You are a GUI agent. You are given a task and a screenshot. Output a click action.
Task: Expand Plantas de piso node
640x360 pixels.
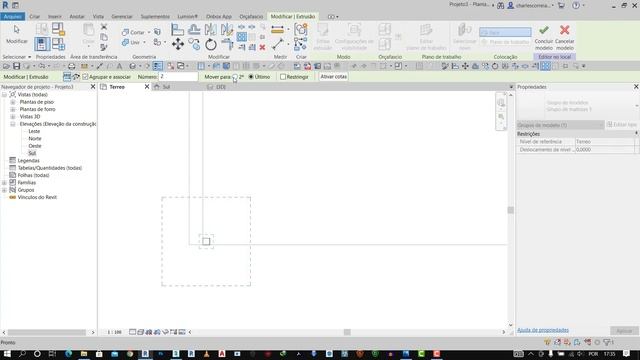coord(13,102)
